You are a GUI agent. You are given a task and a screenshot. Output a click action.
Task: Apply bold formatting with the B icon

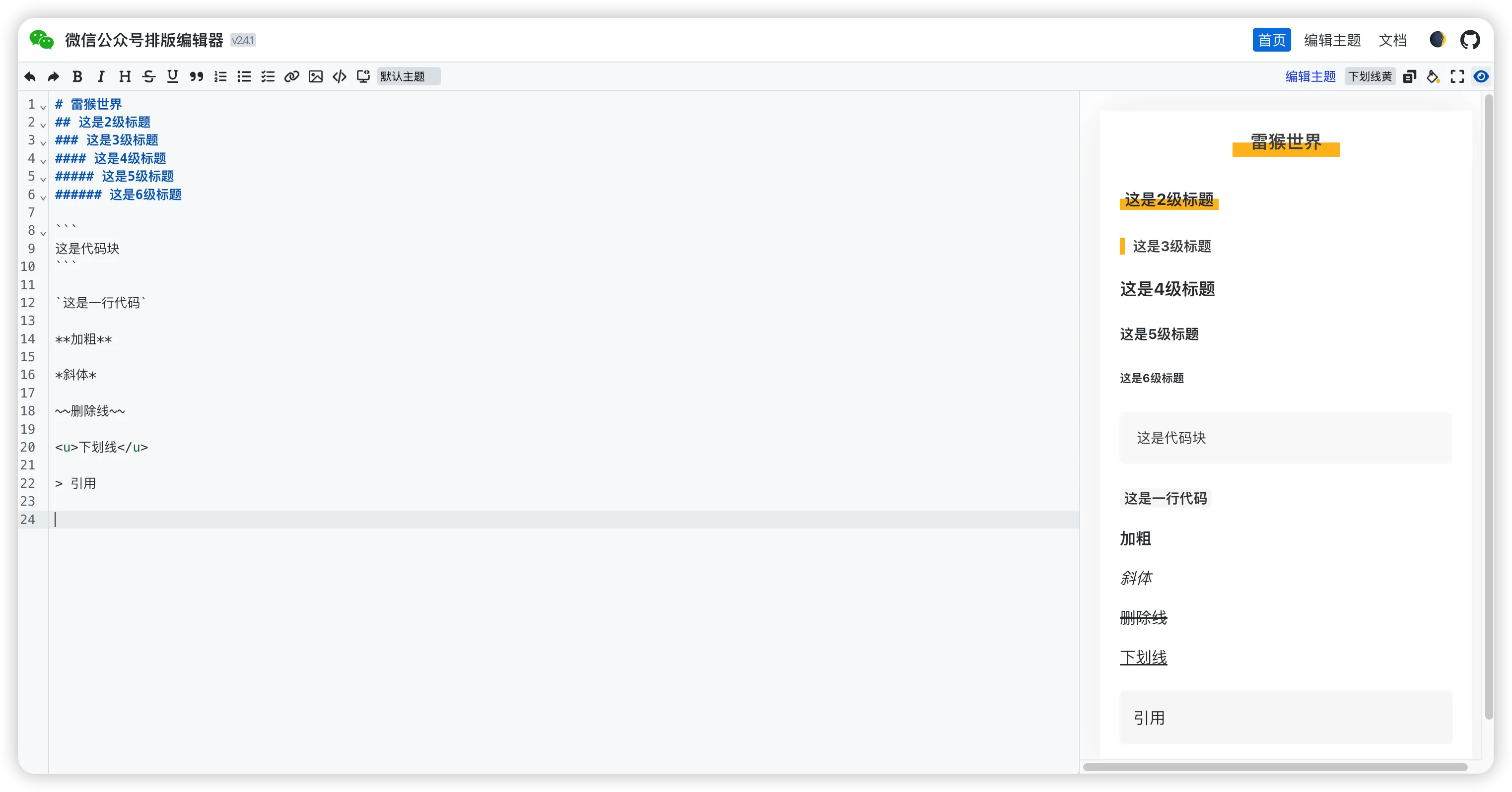(x=77, y=76)
